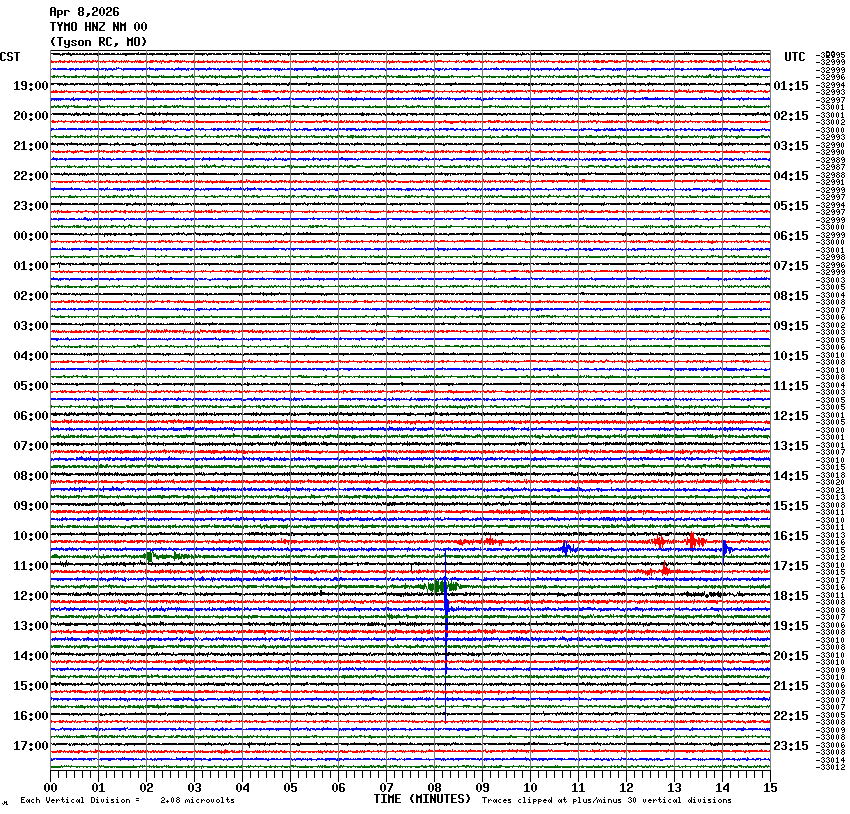
Task: Click the 08 minute tick label
Action: coord(434,787)
